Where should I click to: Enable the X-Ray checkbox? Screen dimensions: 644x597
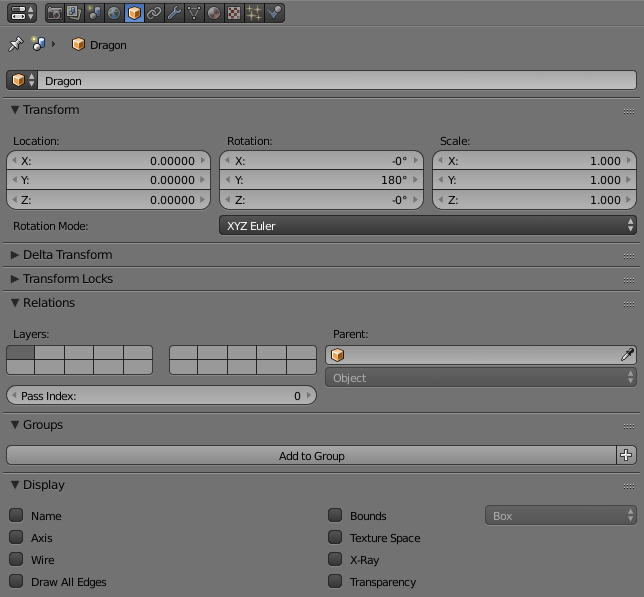[335, 559]
